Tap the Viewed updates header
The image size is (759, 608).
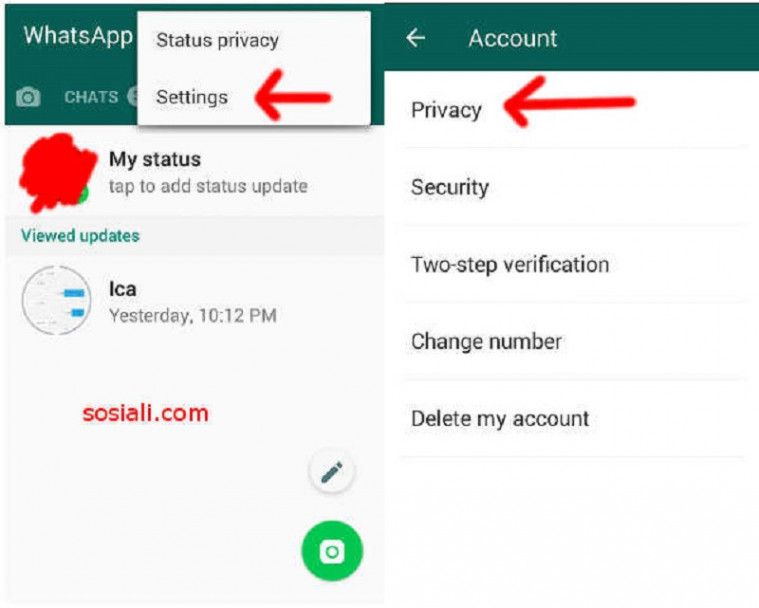pyautogui.click(x=80, y=236)
